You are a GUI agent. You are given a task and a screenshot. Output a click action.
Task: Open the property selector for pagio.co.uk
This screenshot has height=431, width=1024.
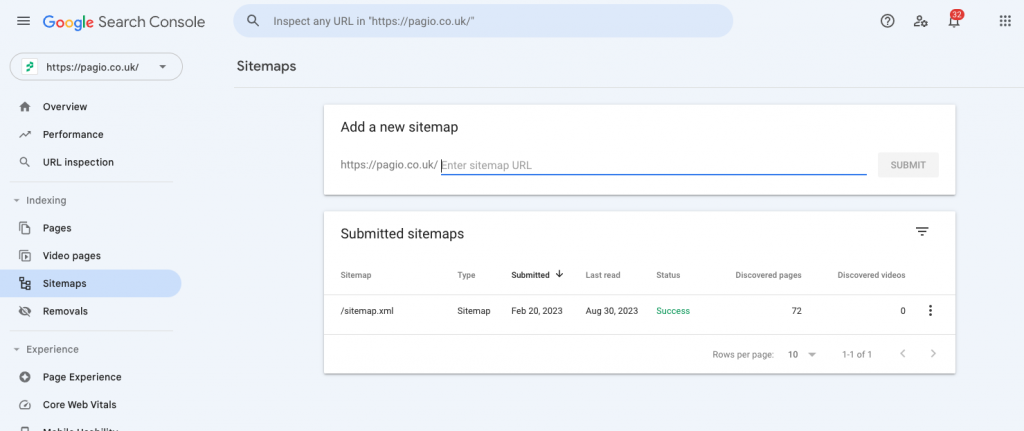click(x=96, y=67)
